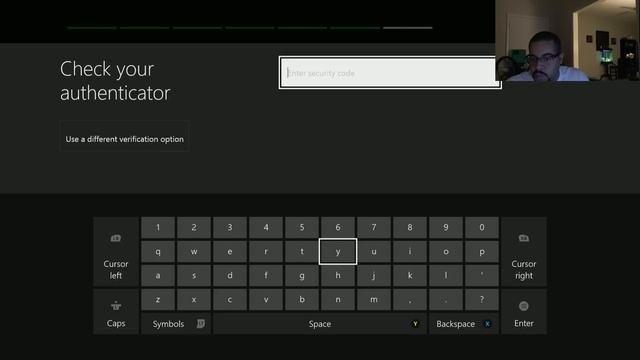Select the i key
The width and height of the screenshot is (640, 360).
410,251
